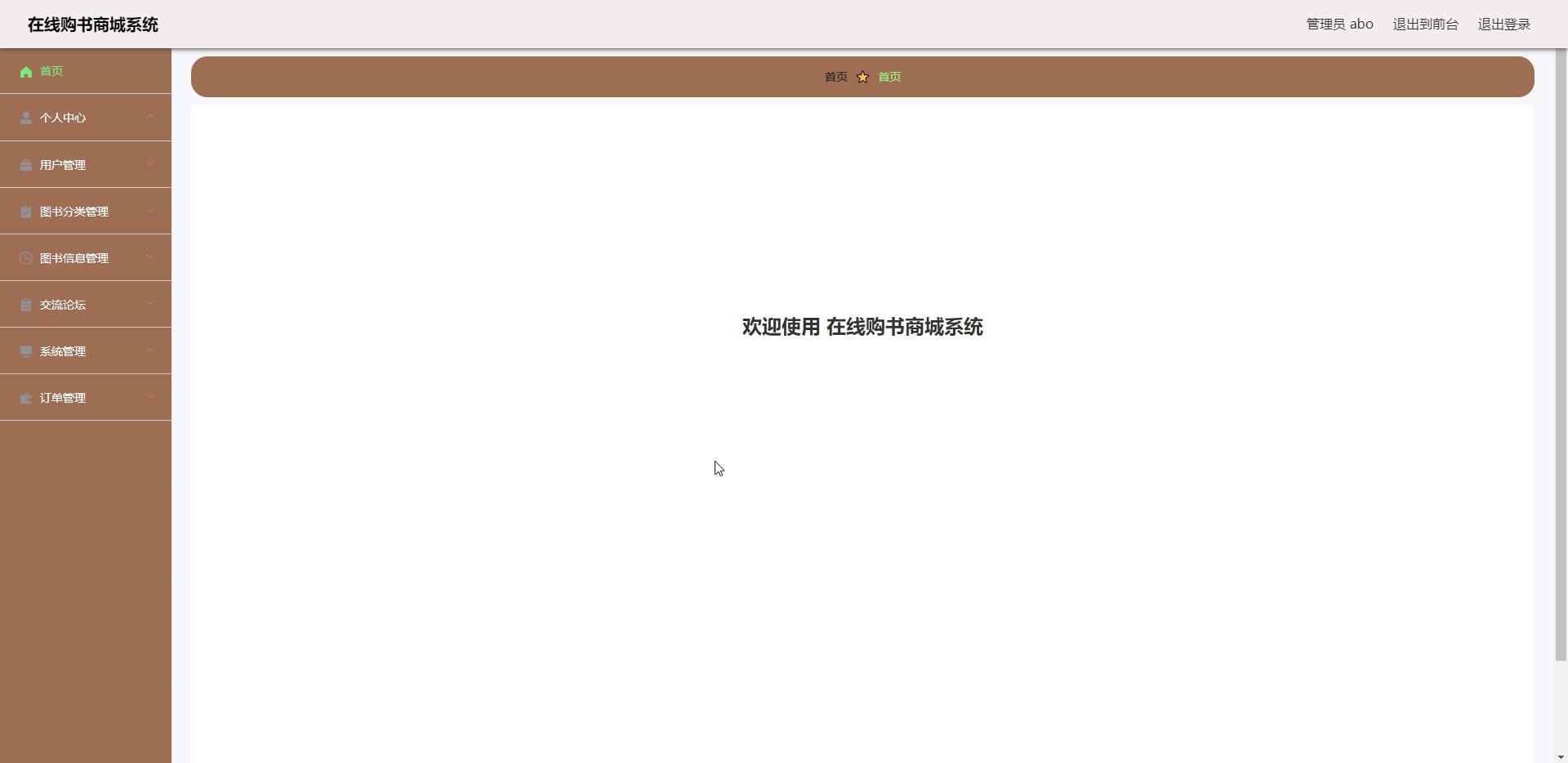Expand the 图书分类管理 chevron arrow

tap(150, 210)
